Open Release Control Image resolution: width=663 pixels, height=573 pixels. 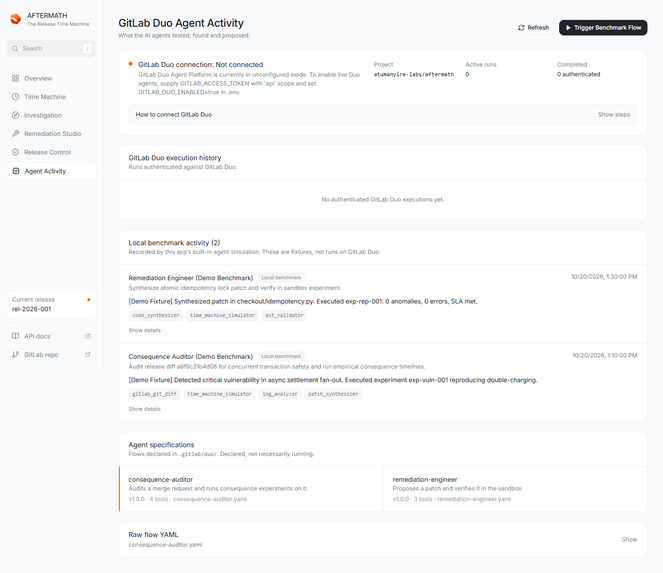[51, 152]
